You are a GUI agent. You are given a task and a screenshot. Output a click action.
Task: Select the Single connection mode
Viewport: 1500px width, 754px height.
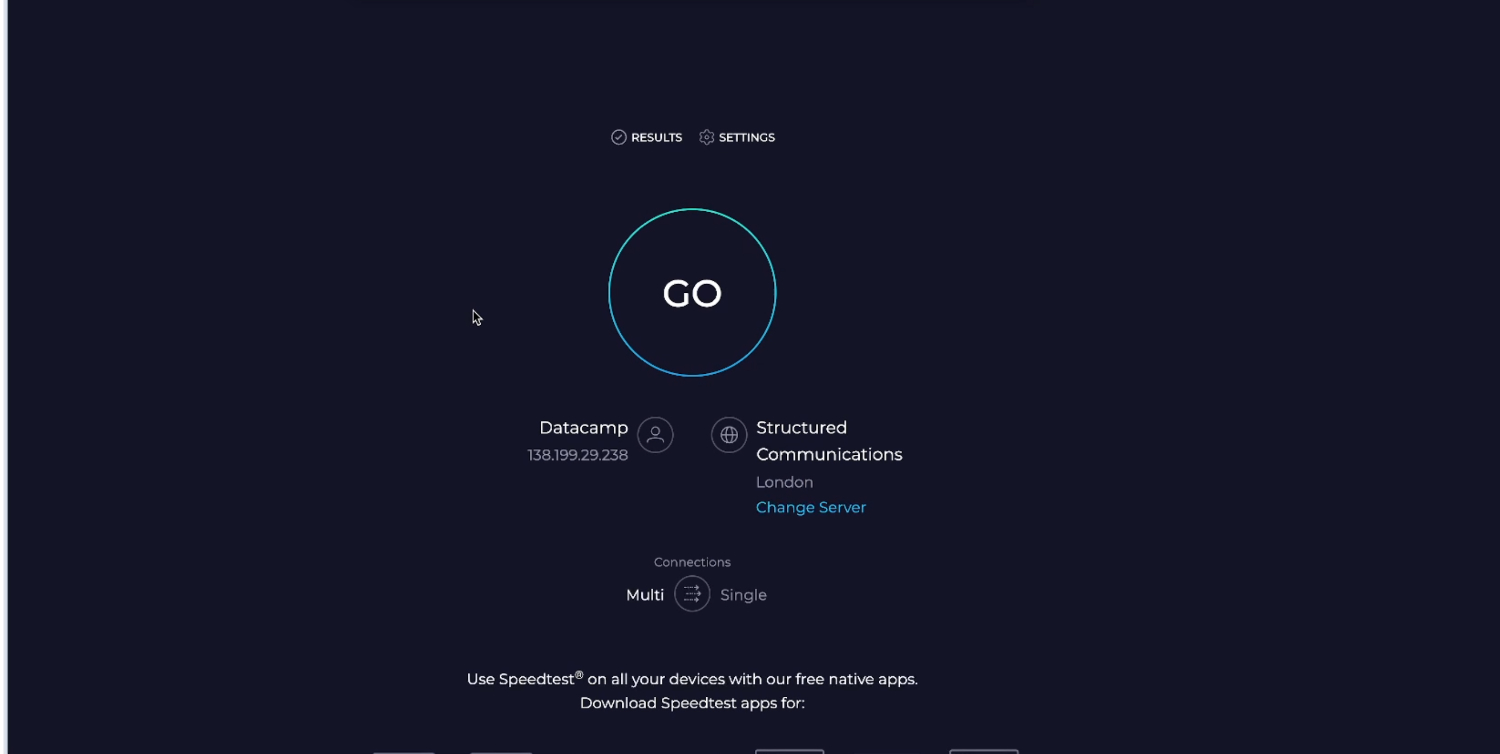point(743,595)
